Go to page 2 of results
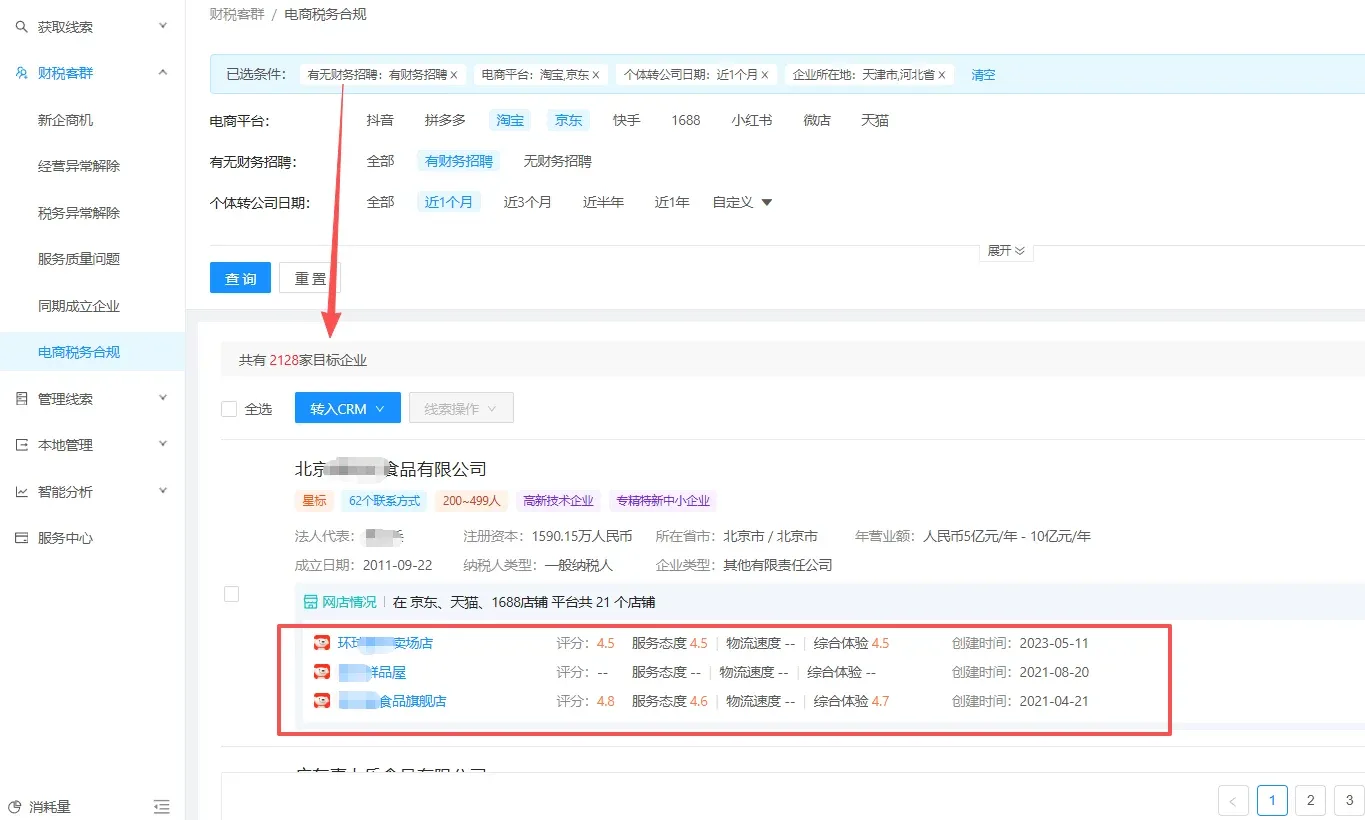The image size is (1365, 820). pyautogui.click(x=1310, y=800)
